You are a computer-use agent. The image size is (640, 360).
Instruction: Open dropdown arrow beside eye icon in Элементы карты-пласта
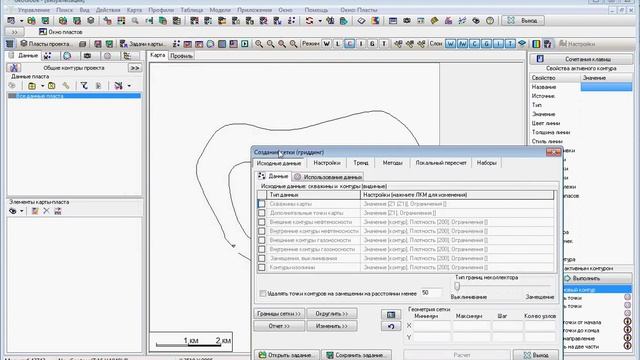[22, 211]
